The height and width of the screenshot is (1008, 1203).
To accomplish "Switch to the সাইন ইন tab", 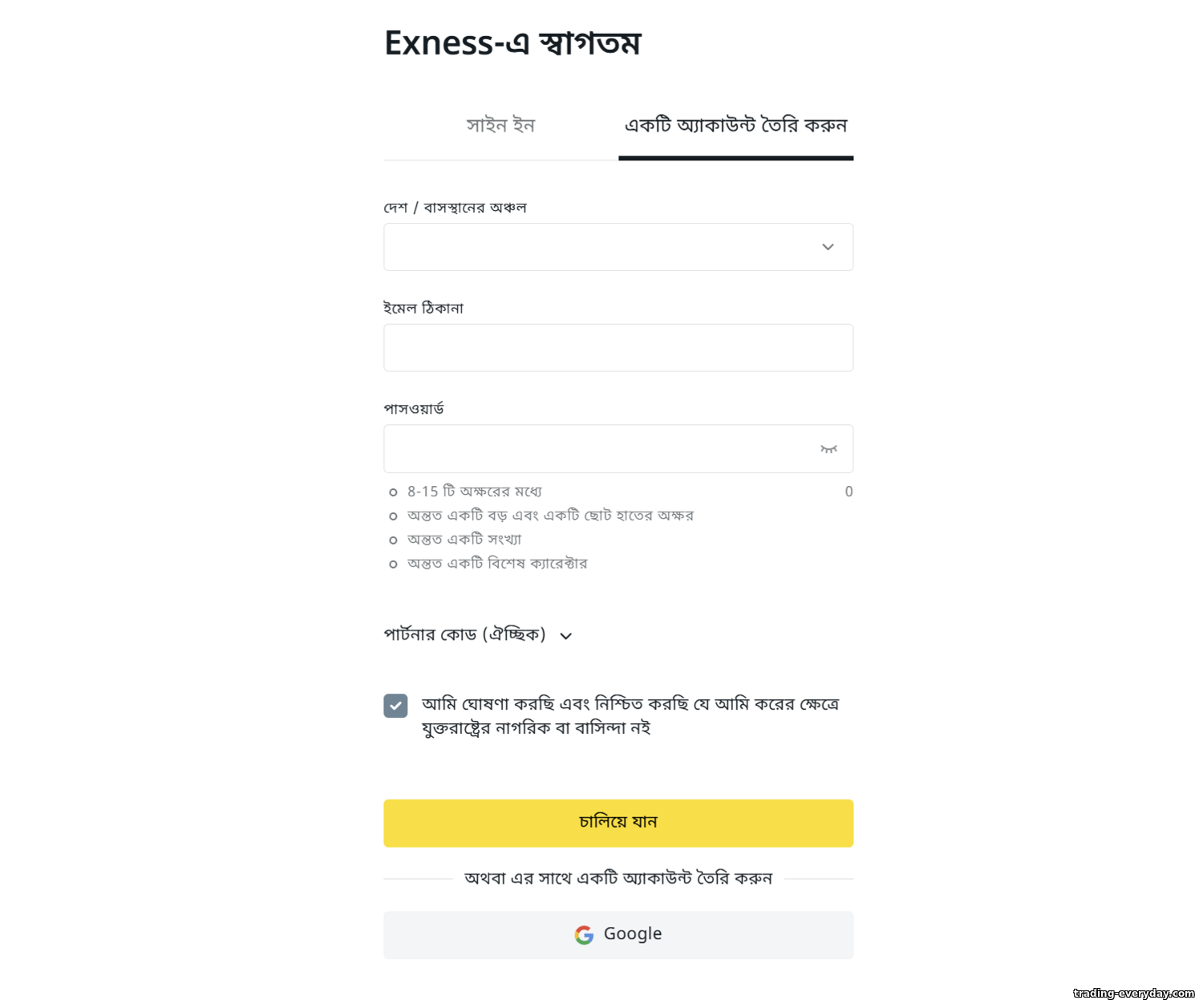I will coord(500,126).
